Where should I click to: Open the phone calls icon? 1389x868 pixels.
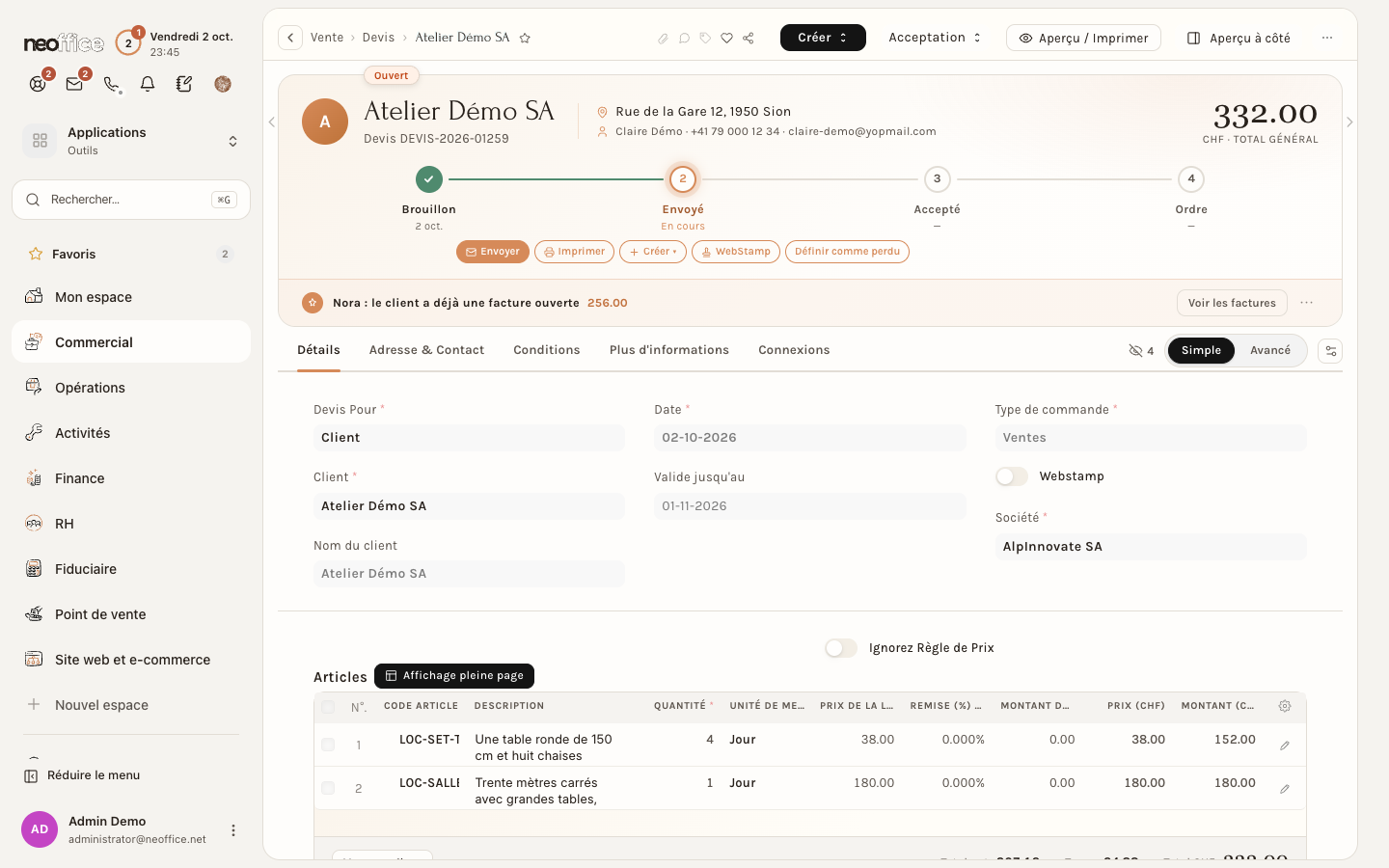coord(111,84)
